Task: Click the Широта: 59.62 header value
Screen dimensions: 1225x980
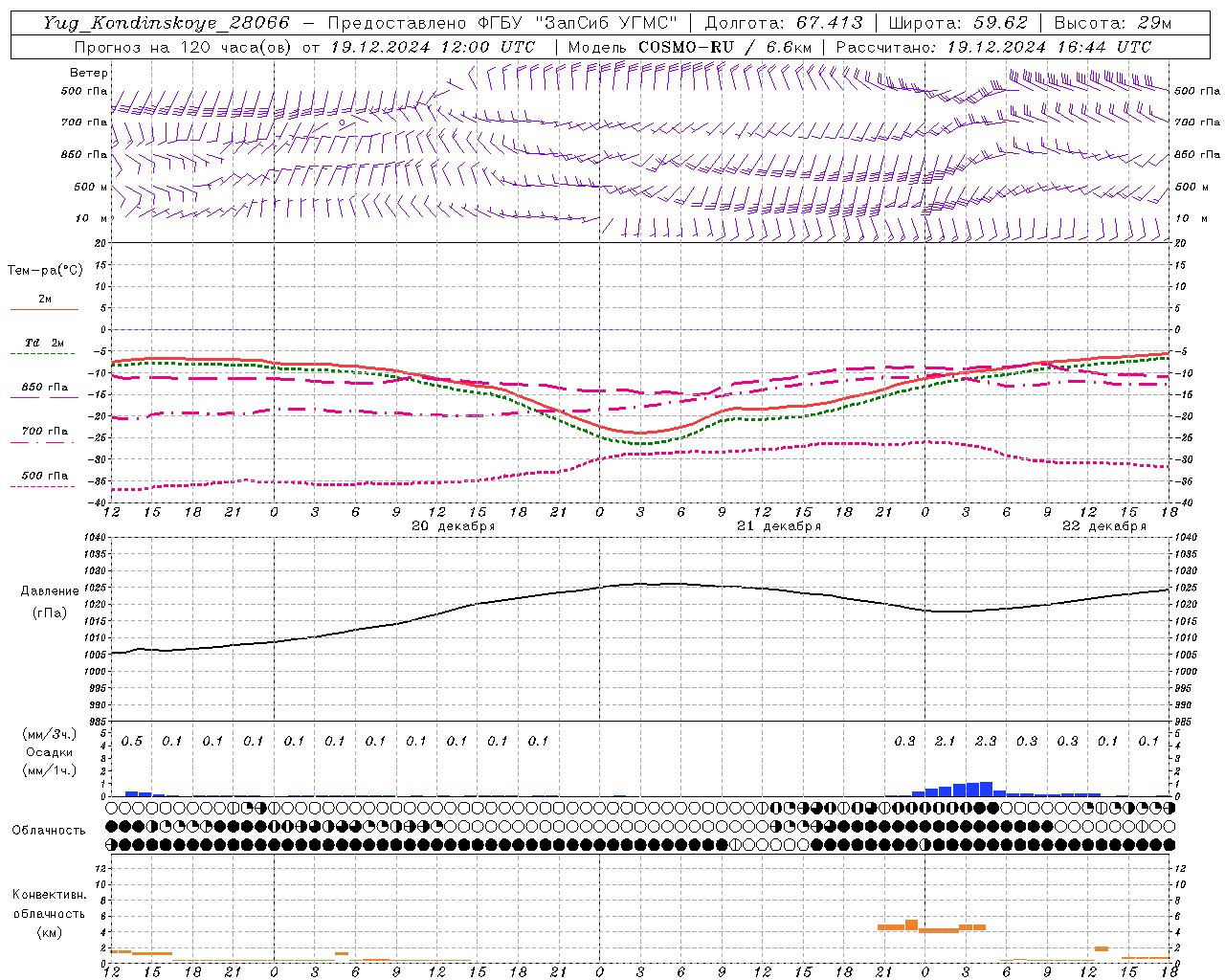Action: [x=958, y=23]
